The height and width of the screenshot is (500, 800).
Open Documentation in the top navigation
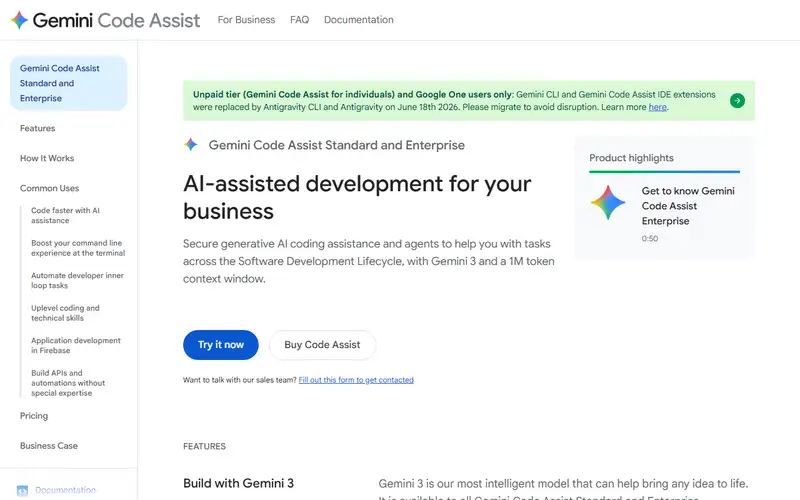(359, 20)
